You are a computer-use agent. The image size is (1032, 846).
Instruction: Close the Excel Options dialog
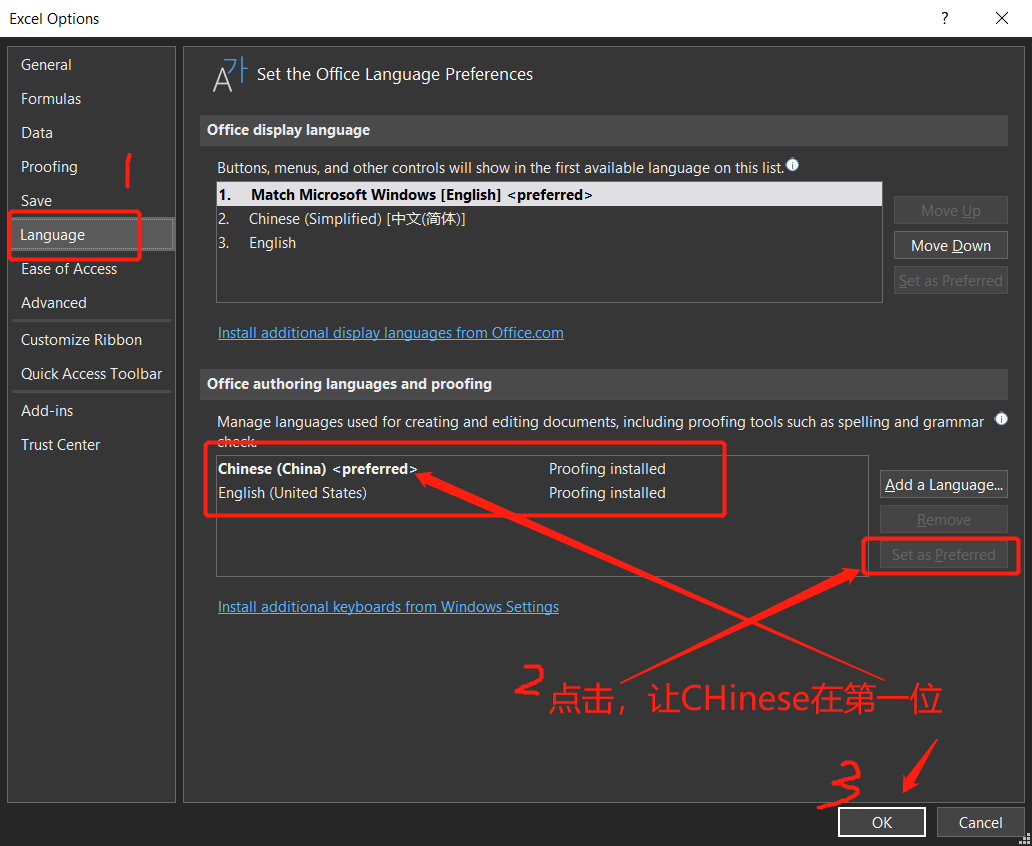1002,18
